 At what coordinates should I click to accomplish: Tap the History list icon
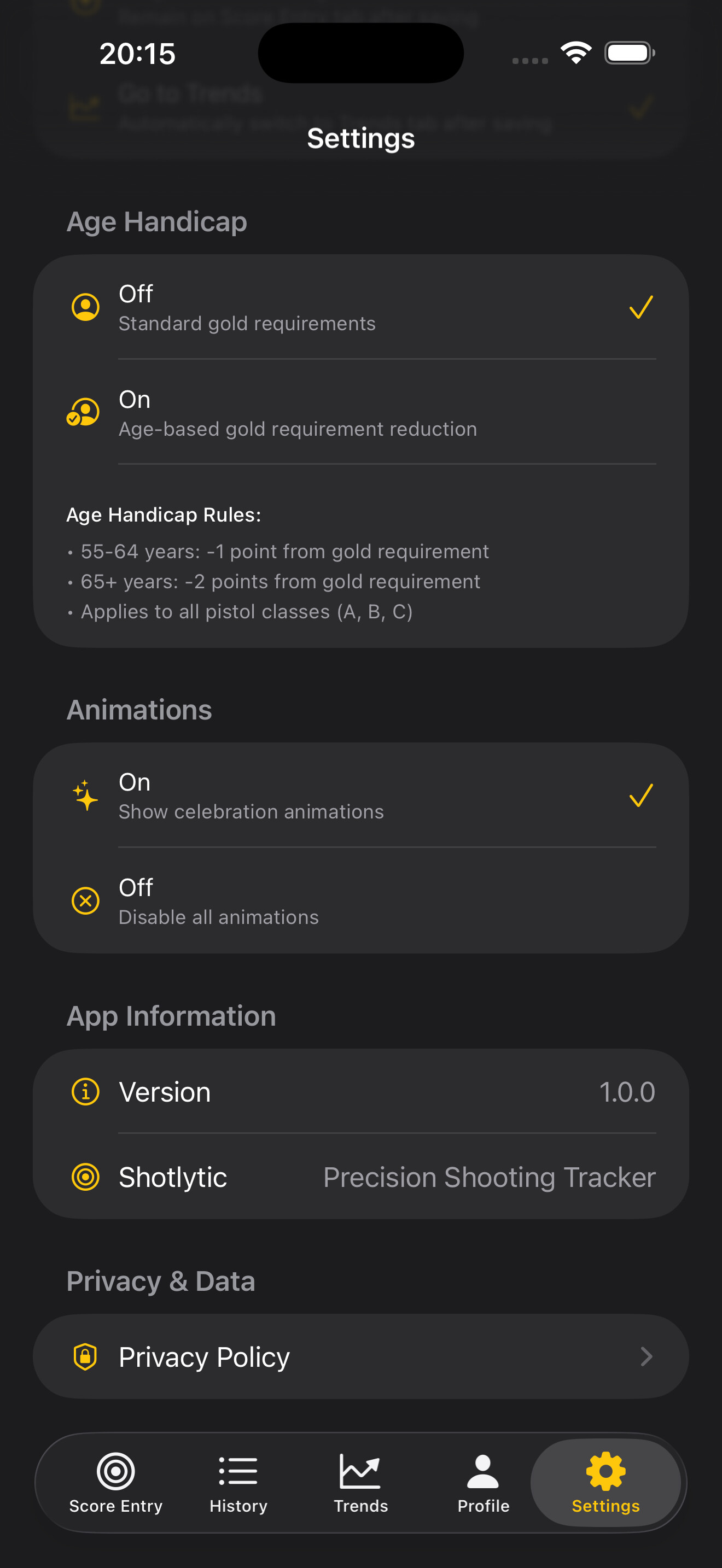238,1471
